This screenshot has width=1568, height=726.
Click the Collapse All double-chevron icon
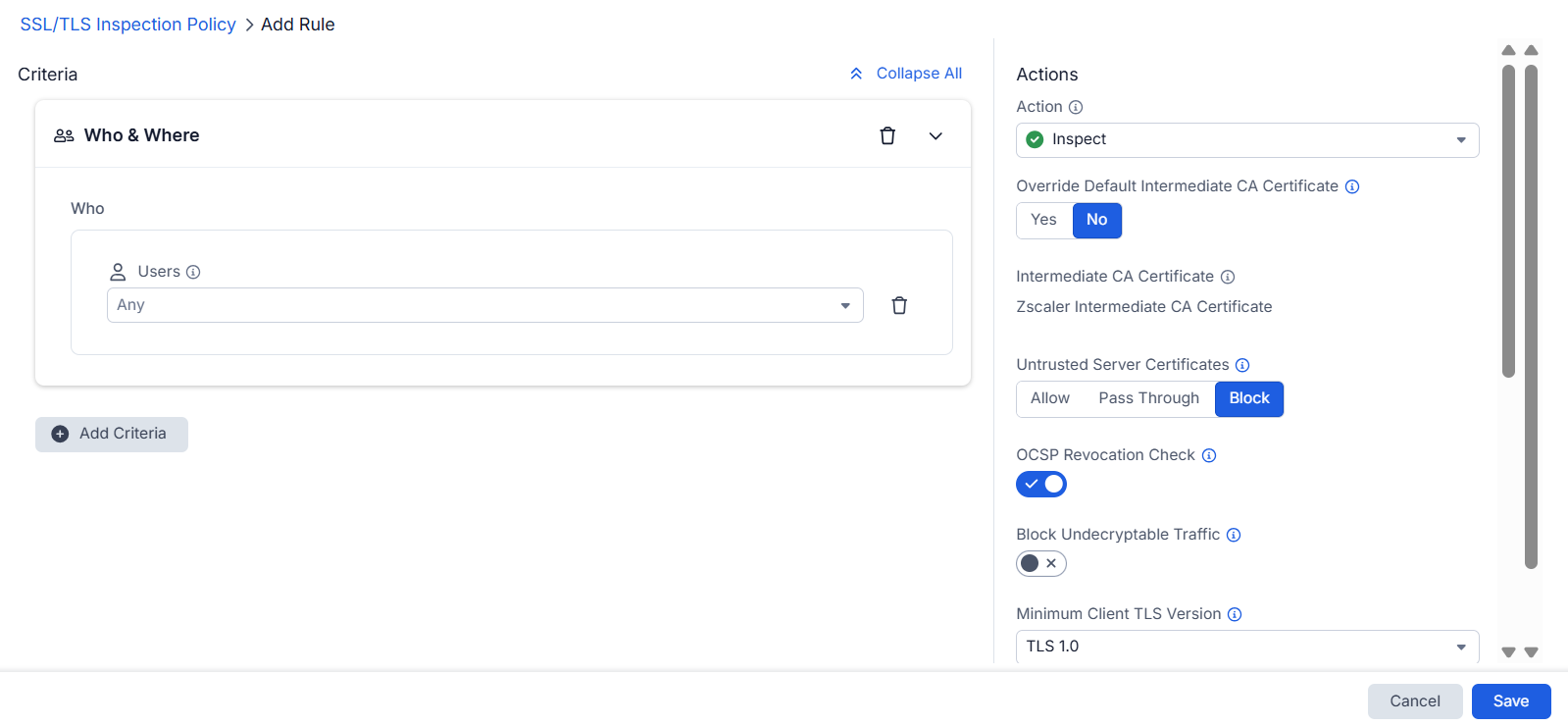[x=856, y=74]
